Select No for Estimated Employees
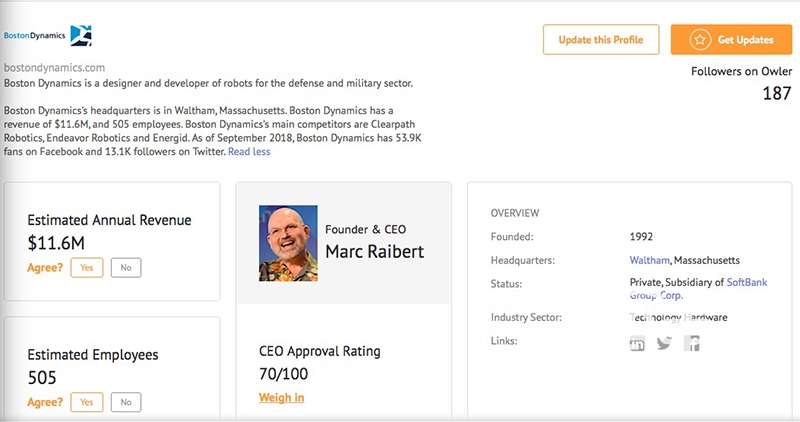 [125, 402]
